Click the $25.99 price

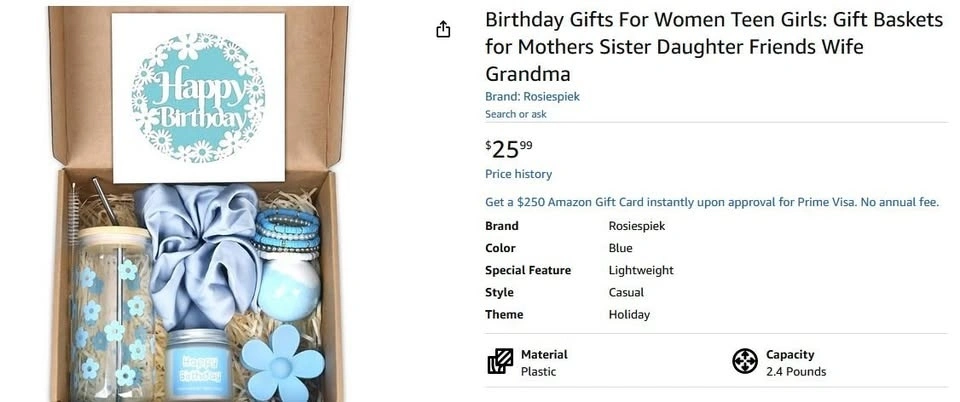pos(509,149)
